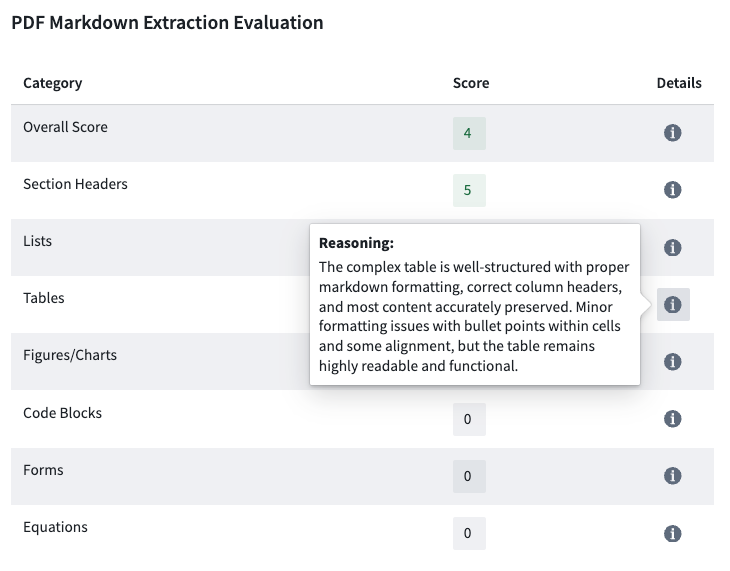The width and height of the screenshot is (730, 571).
Task: Open the Forms row info icon
Action: pos(673,476)
